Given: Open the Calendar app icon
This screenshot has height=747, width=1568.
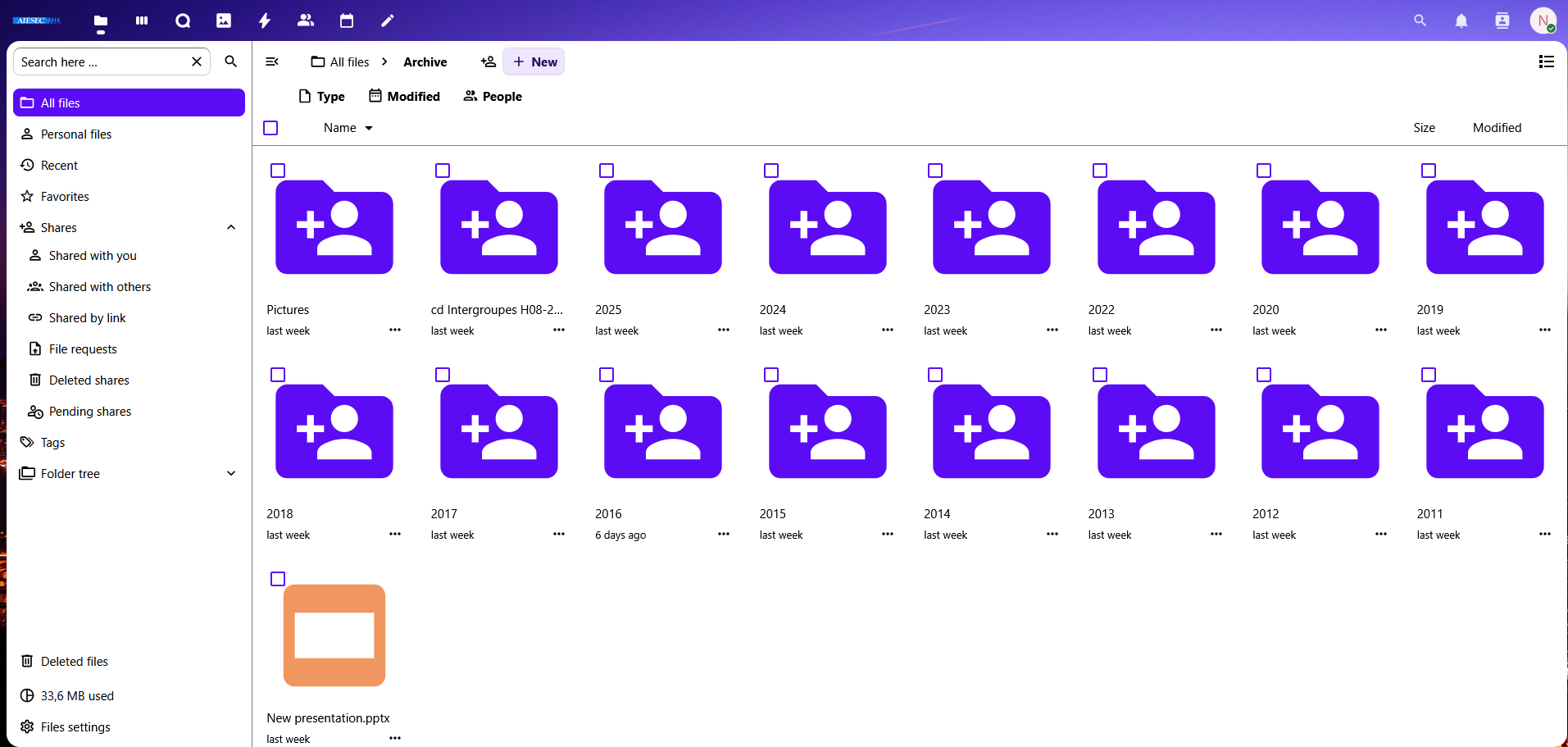Looking at the screenshot, I should point(346,20).
